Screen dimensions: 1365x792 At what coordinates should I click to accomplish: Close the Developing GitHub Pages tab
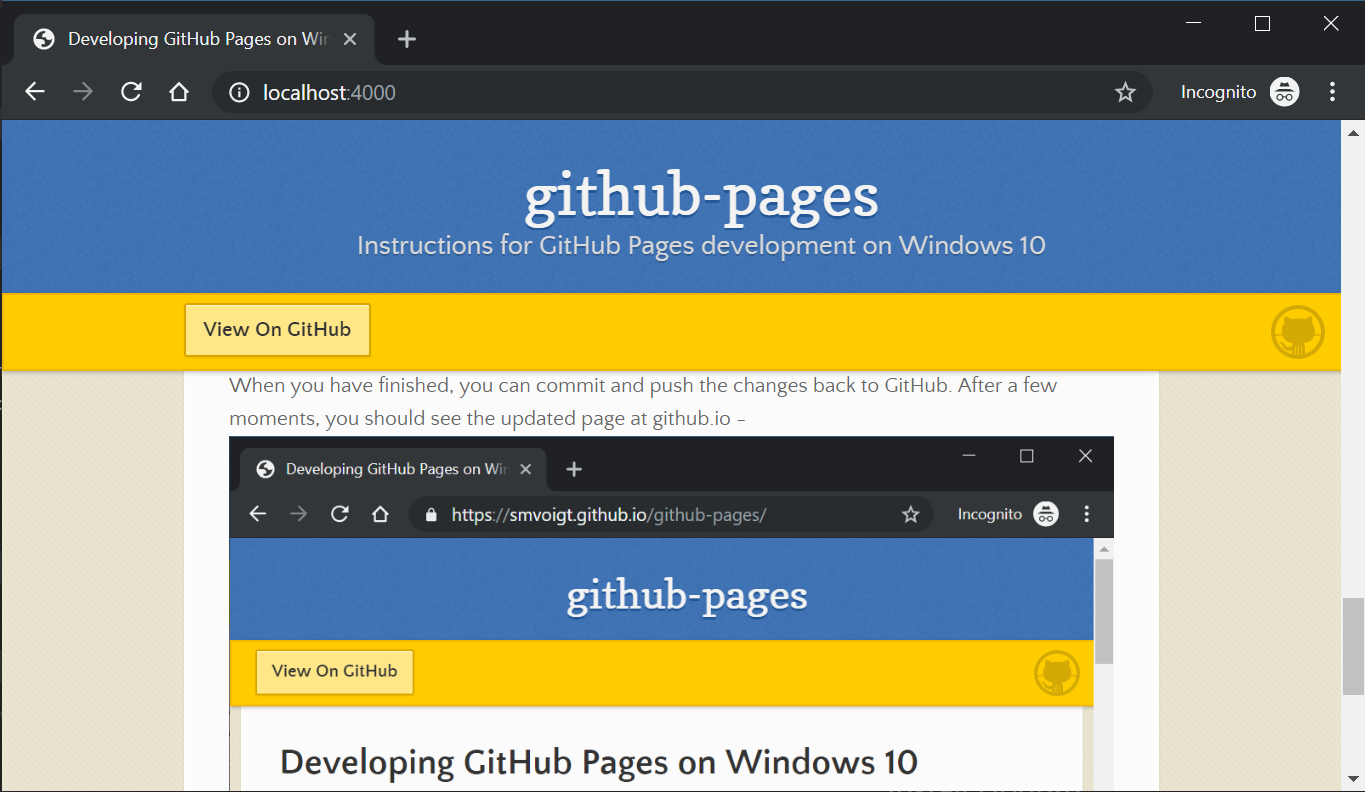pos(350,39)
